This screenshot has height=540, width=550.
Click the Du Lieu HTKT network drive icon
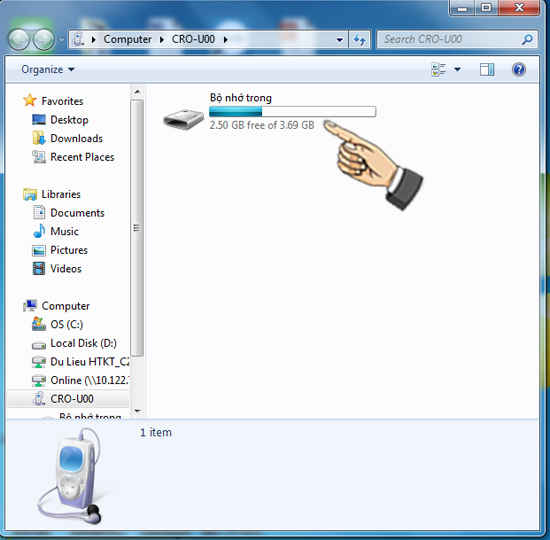(39, 362)
